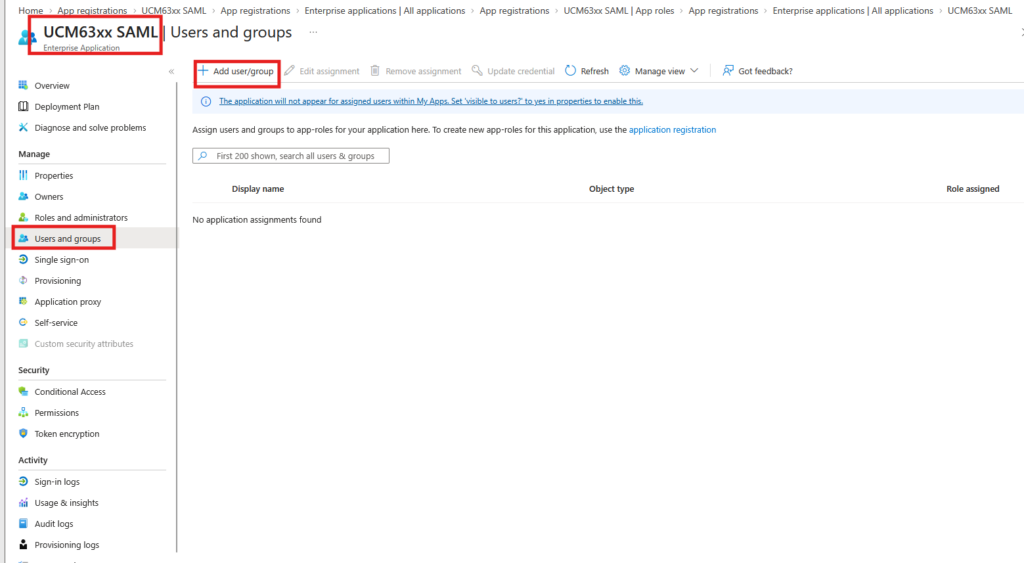Click the plus icon for Add user/group
Screen dimensions: 1024x563
[203, 71]
